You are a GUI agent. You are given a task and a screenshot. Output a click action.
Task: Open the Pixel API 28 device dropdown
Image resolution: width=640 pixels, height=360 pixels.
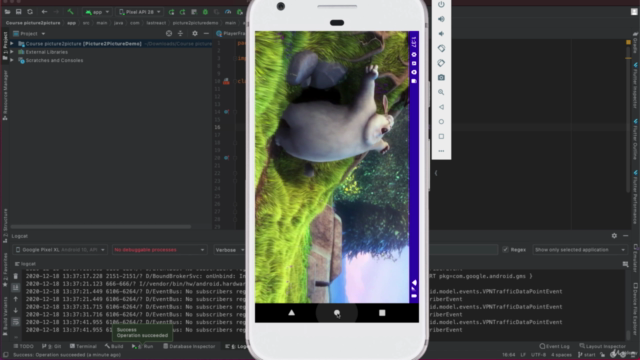(x=140, y=12)
